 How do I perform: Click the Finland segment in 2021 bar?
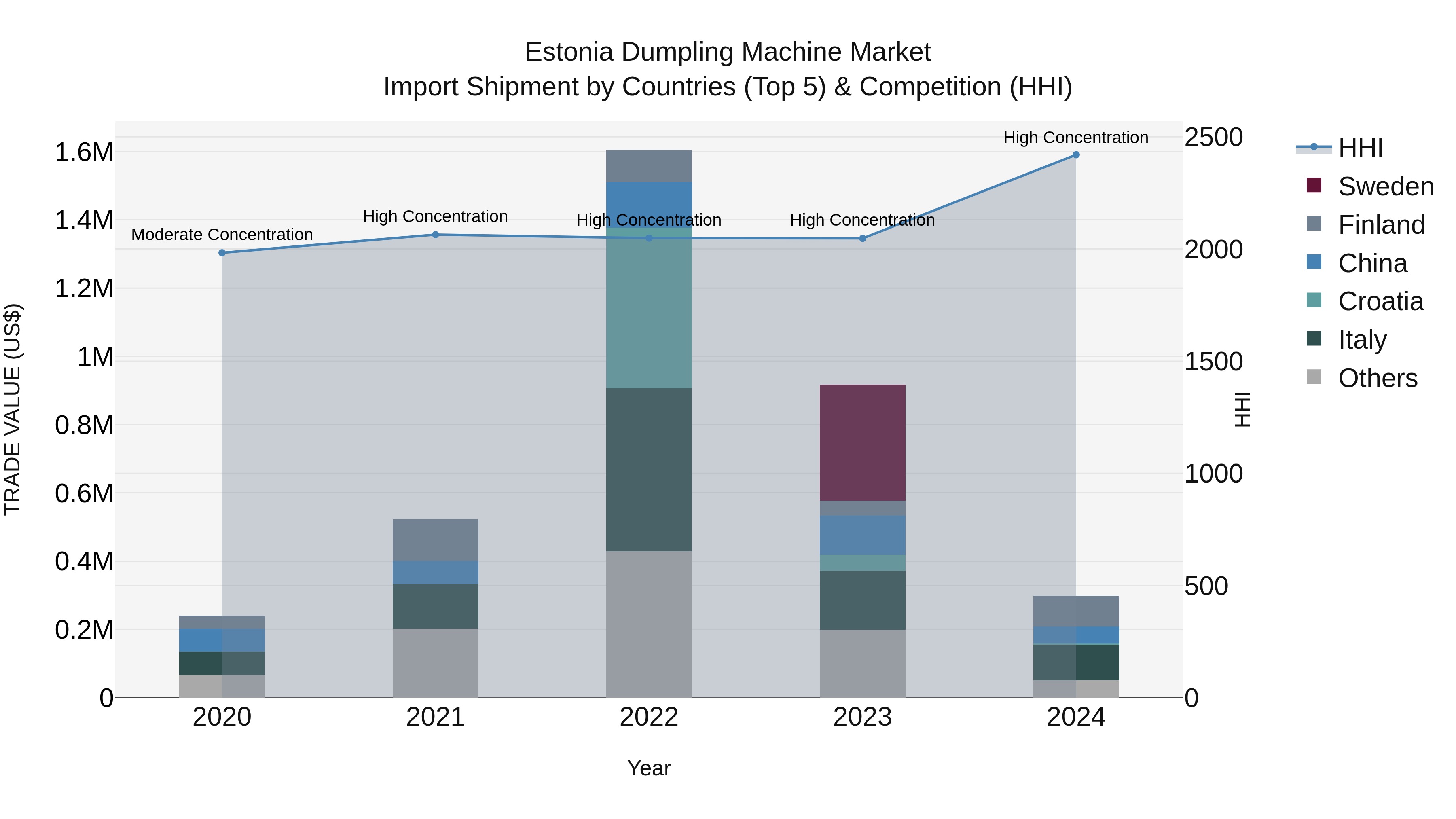click(x=435, y=540)
